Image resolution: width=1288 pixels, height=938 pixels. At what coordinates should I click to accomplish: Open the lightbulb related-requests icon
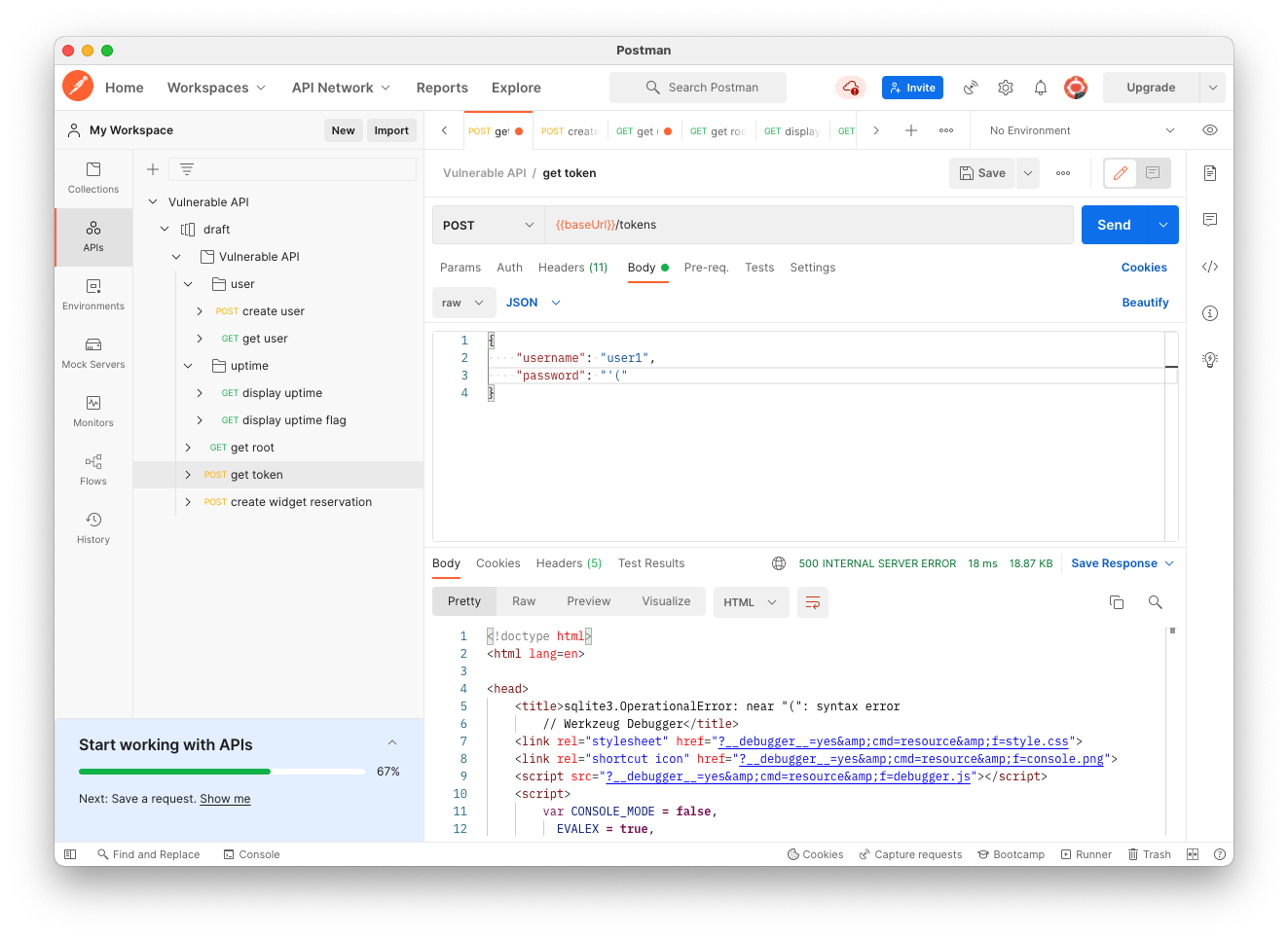[1210, 360]
